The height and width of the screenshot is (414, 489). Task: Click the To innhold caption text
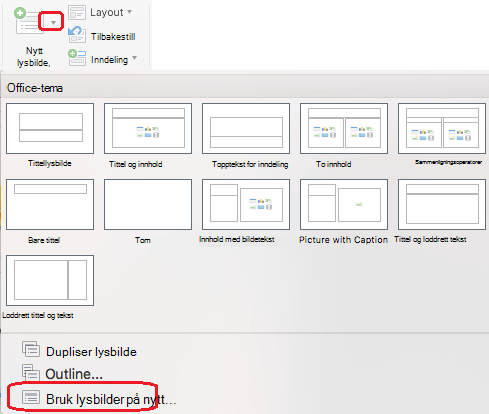(x=333, y=164)
